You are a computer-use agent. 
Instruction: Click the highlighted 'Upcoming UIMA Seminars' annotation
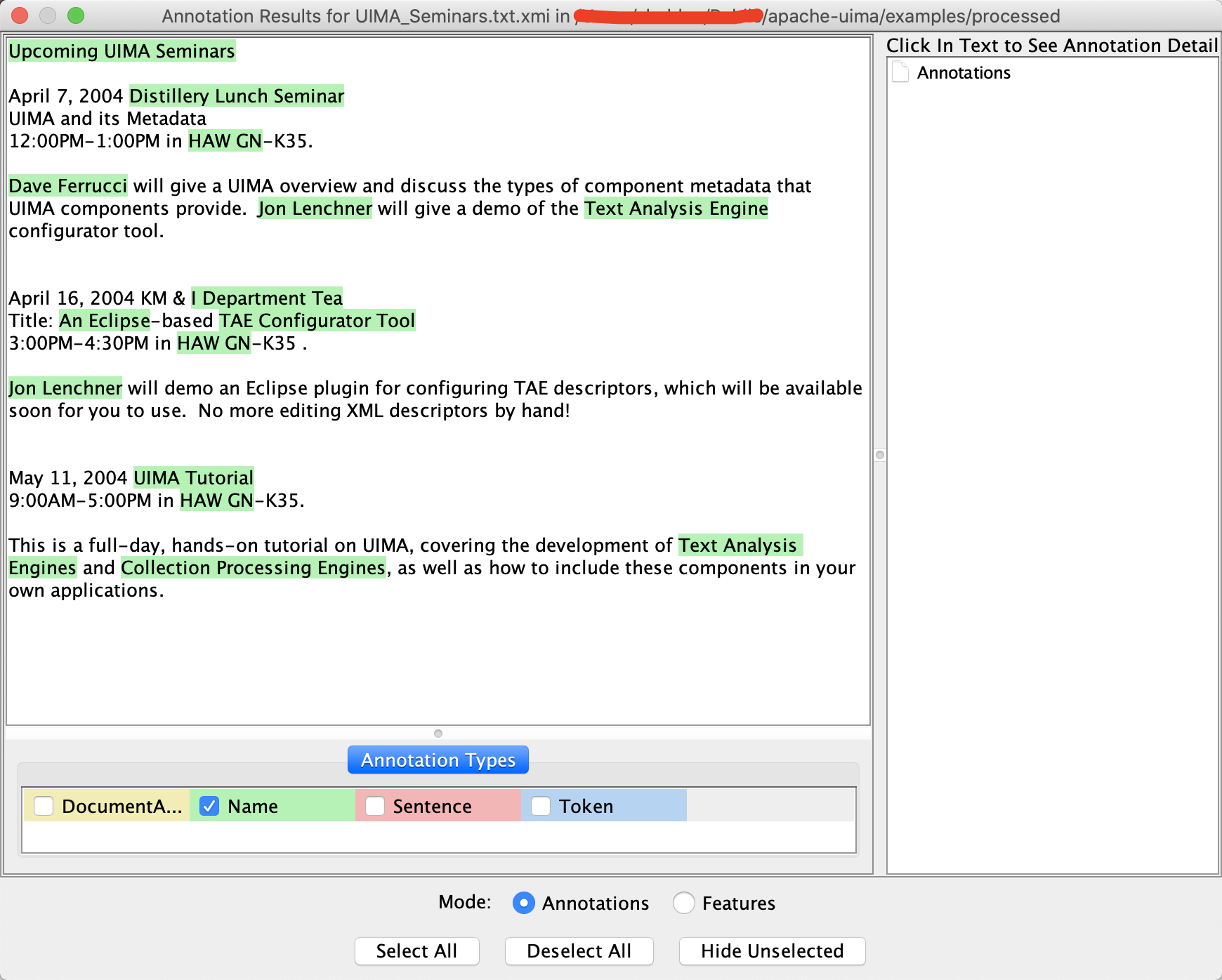[122, 51]
